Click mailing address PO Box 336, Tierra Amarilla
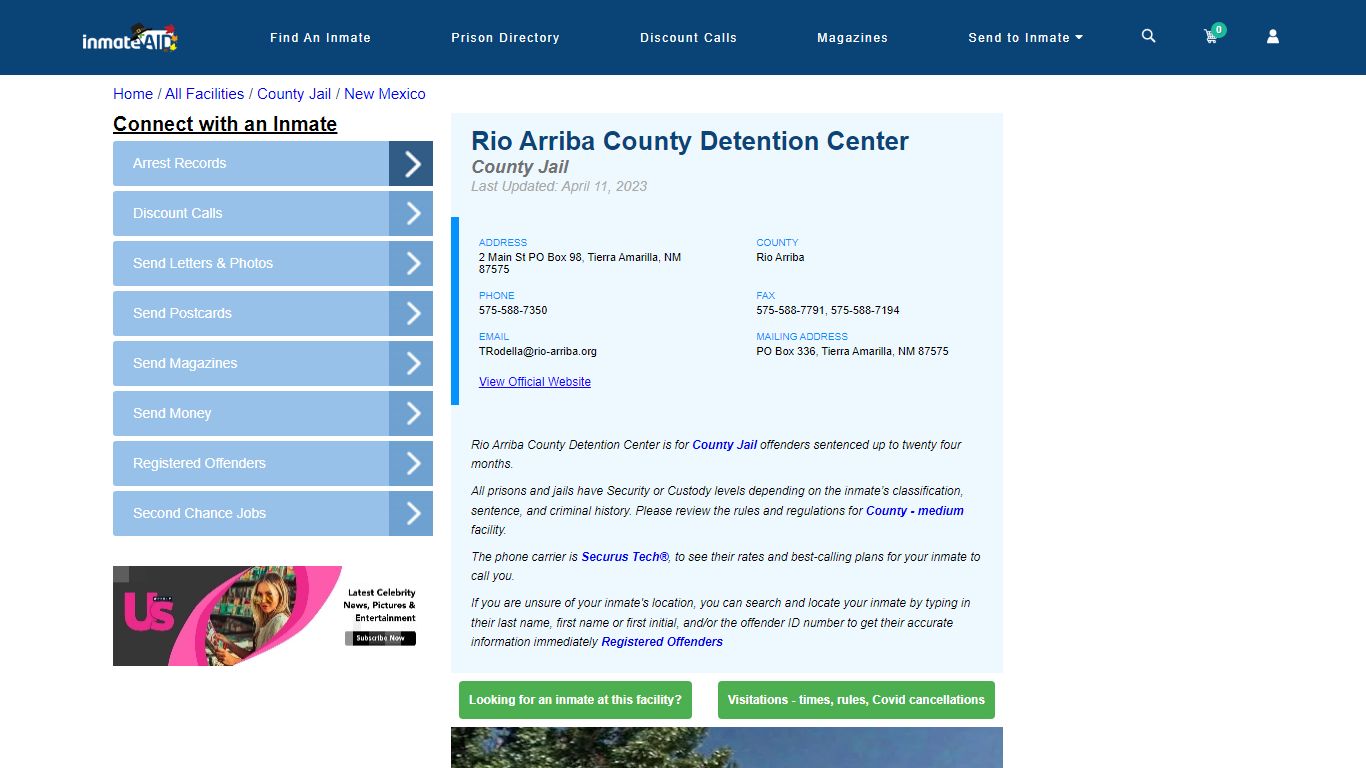Image resolution: width=1366 pixels, height=768 pixels. 852,352
